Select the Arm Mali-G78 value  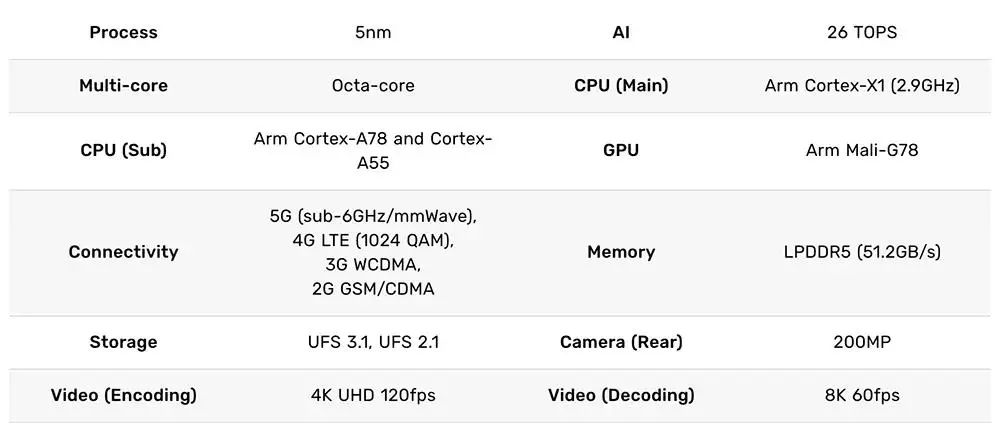(x=862, y=150)
